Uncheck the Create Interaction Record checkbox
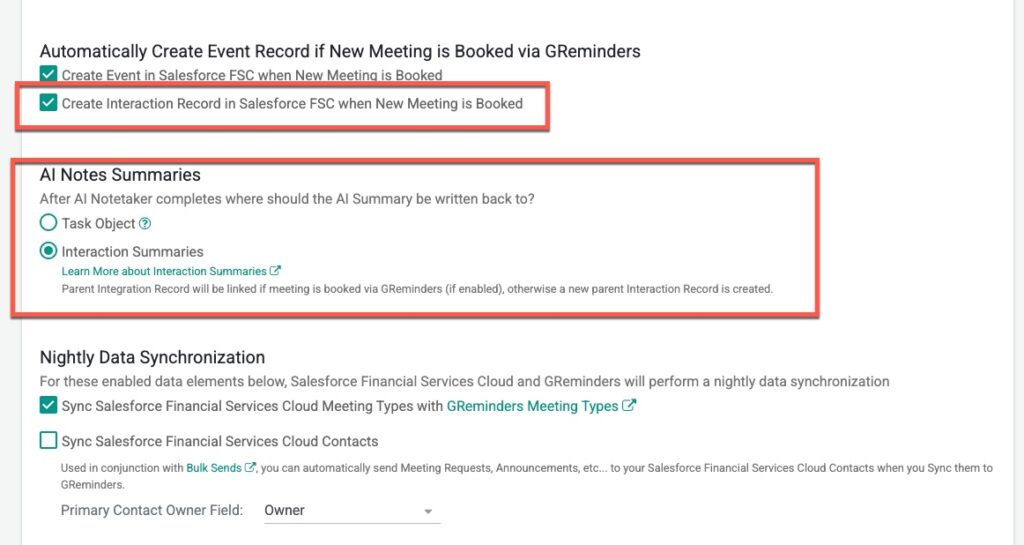 point(48,103)
